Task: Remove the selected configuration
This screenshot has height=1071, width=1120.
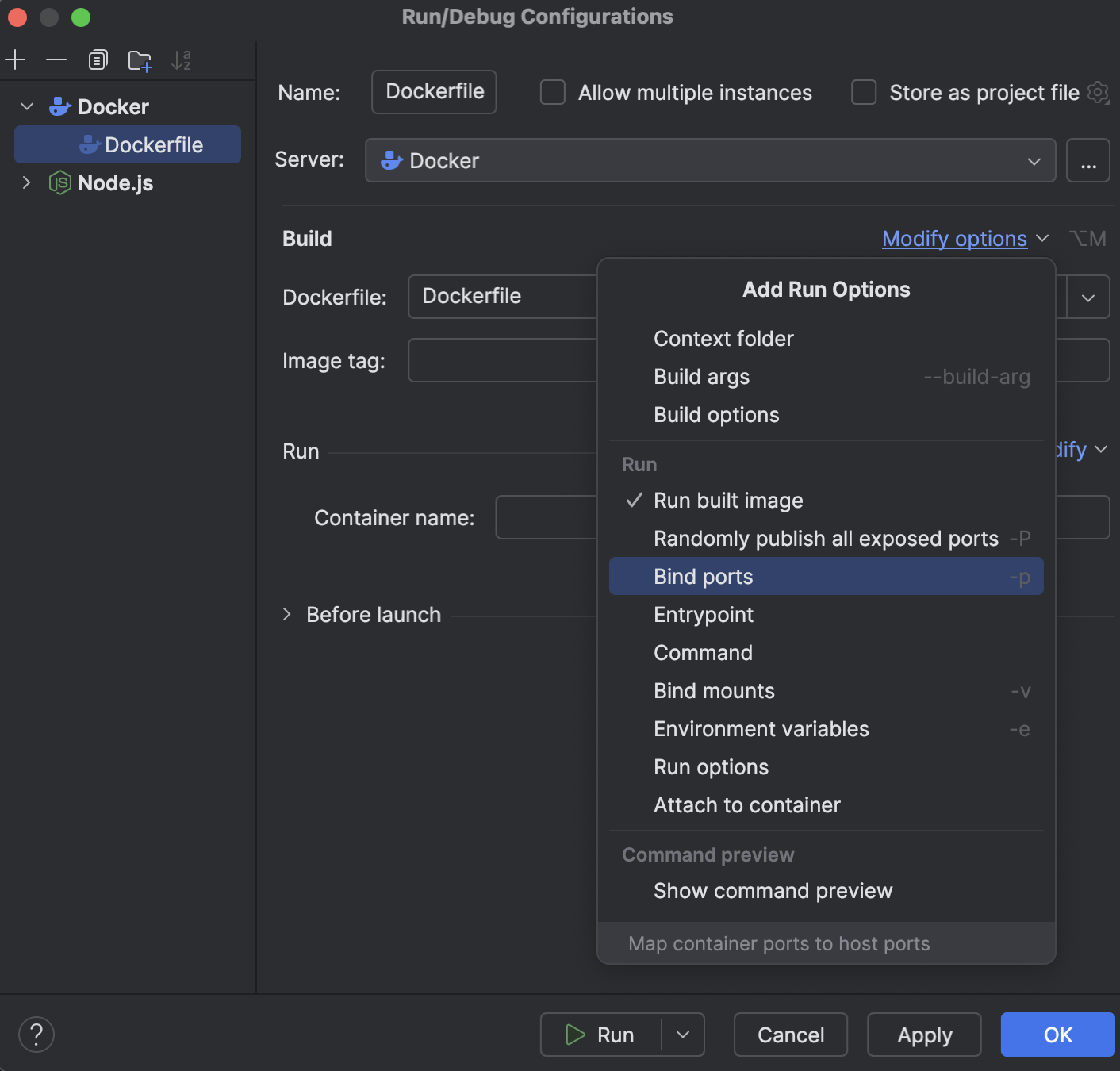Action: coord(56,59)
